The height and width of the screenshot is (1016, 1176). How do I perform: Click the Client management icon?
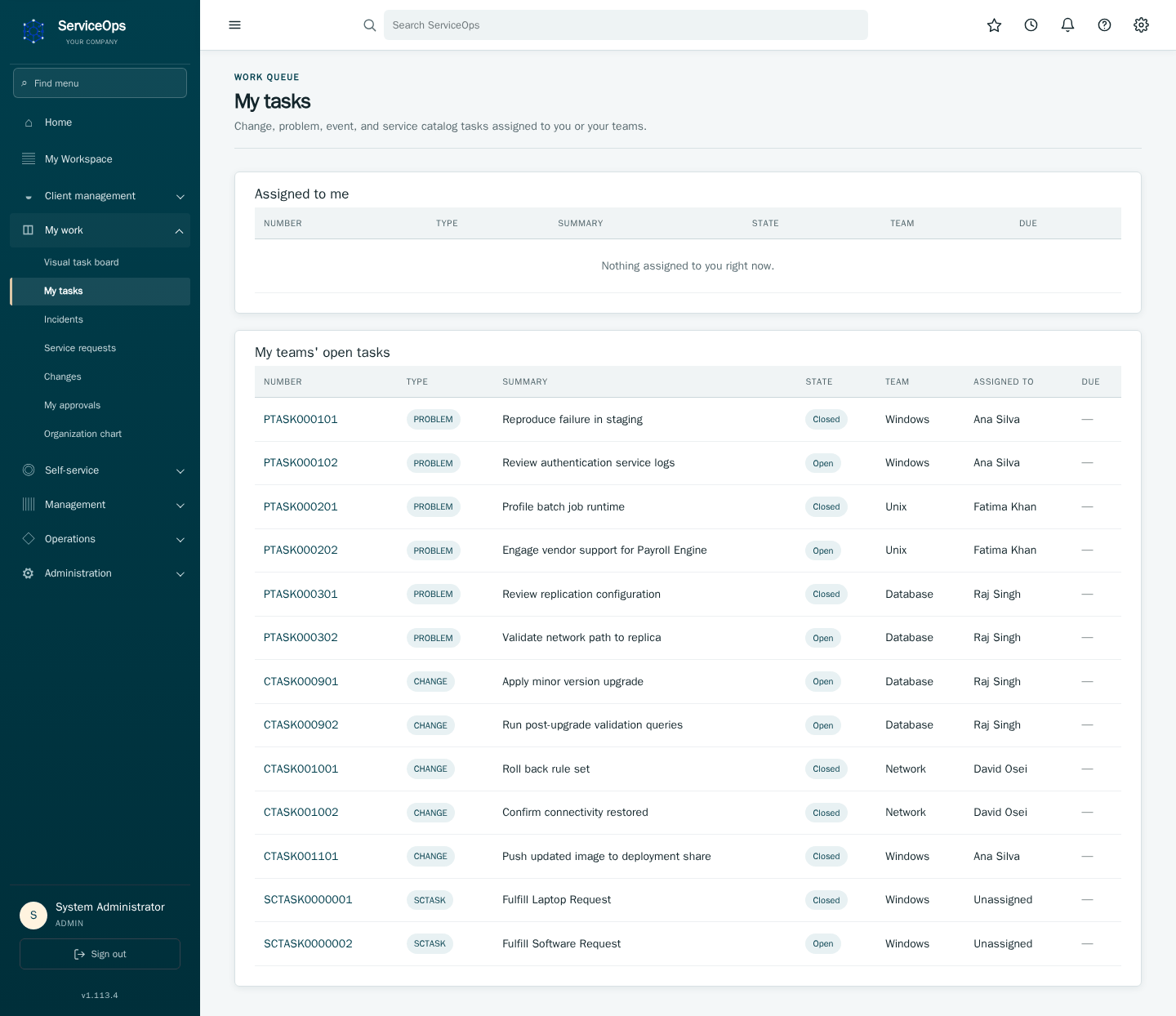tap(29, 196)
